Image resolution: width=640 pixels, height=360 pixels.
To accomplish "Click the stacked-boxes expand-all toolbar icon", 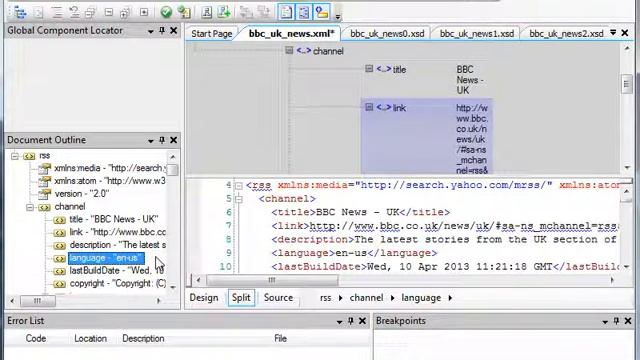I will pos(125,13).
